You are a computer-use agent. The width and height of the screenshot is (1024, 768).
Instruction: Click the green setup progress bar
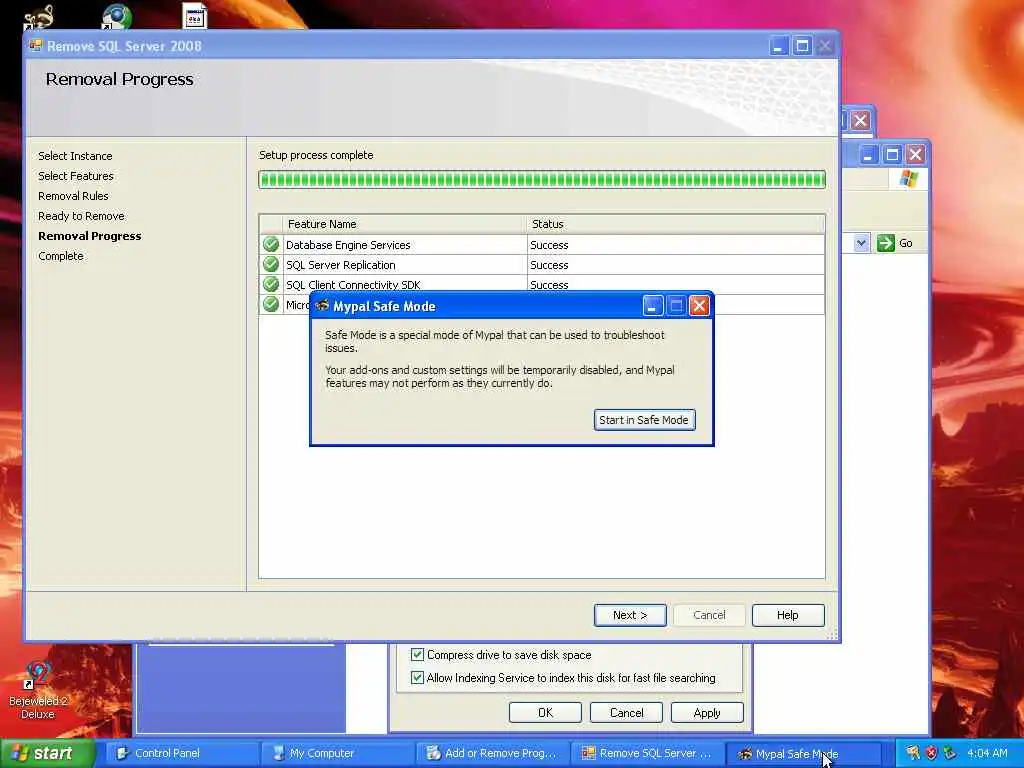pyautogui.click(x=542, y=180)
